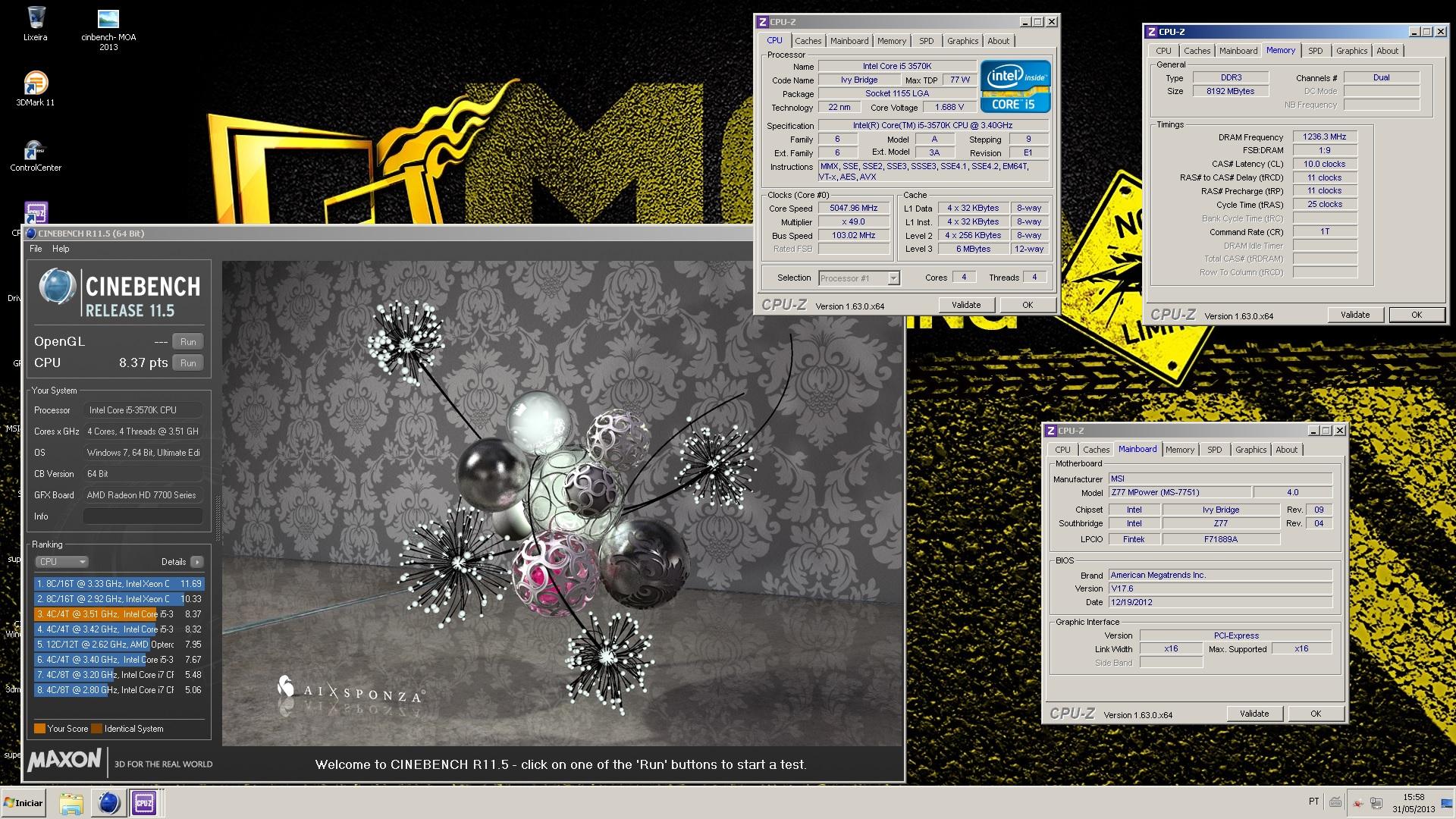1456x819 pixels.
Task: Click OK in Memory CPU-Z window
Action: (x=1417, y=315)
